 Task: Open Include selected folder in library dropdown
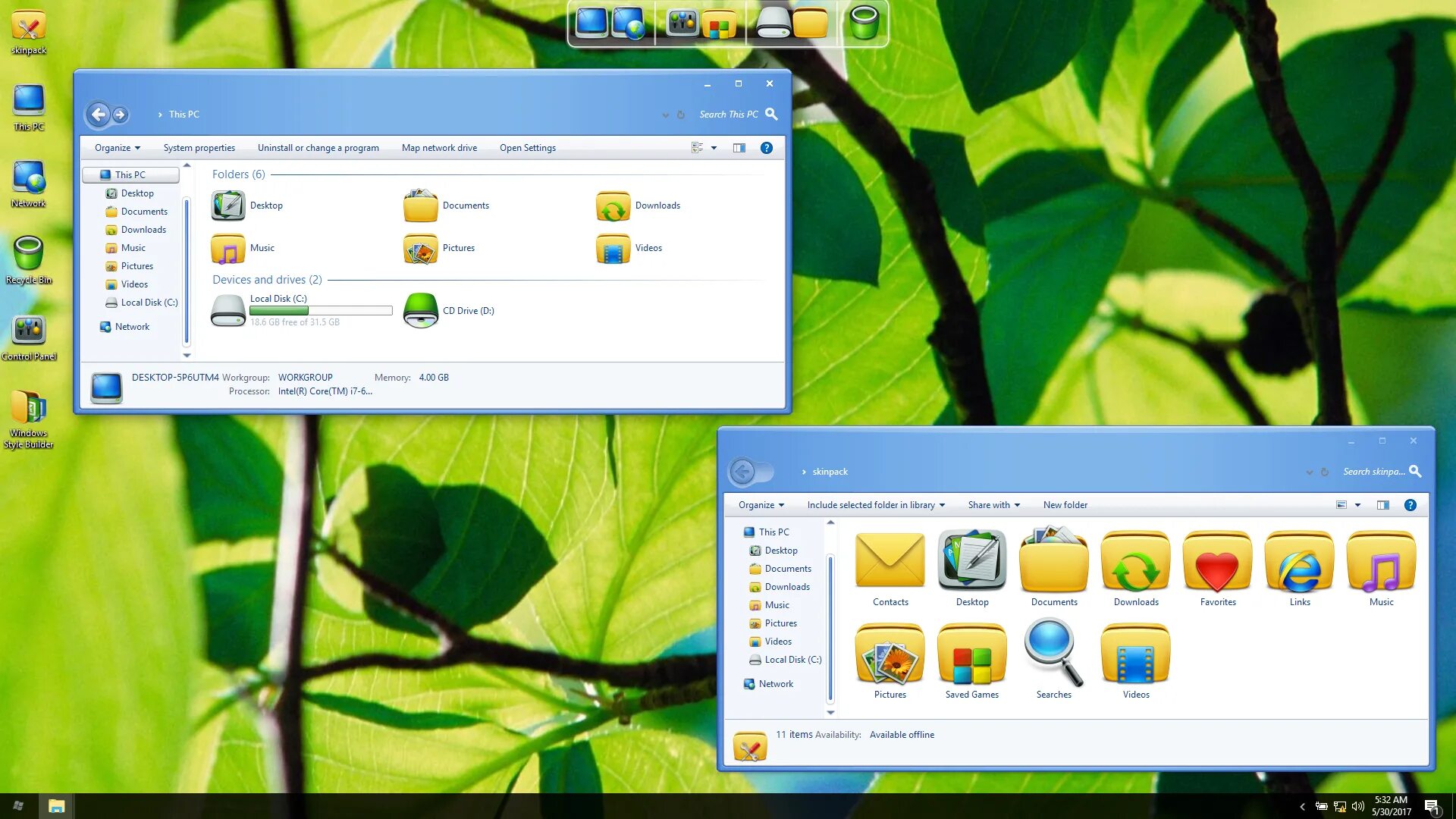coord(876,505)
